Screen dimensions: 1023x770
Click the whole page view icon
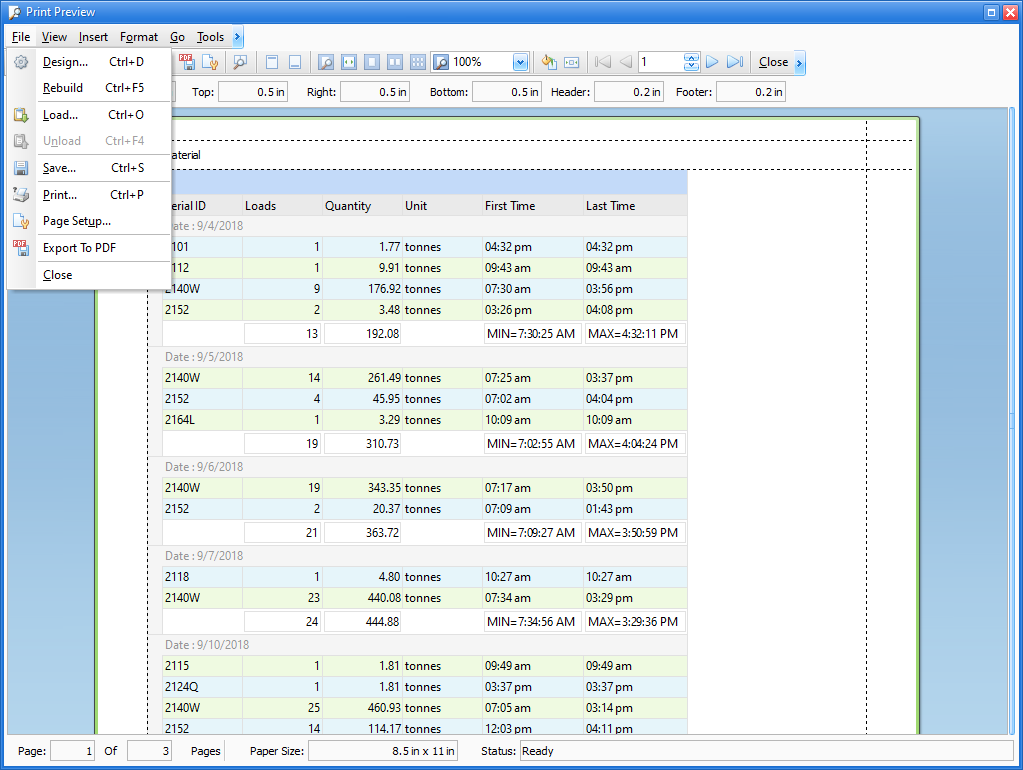click(372, 62)
